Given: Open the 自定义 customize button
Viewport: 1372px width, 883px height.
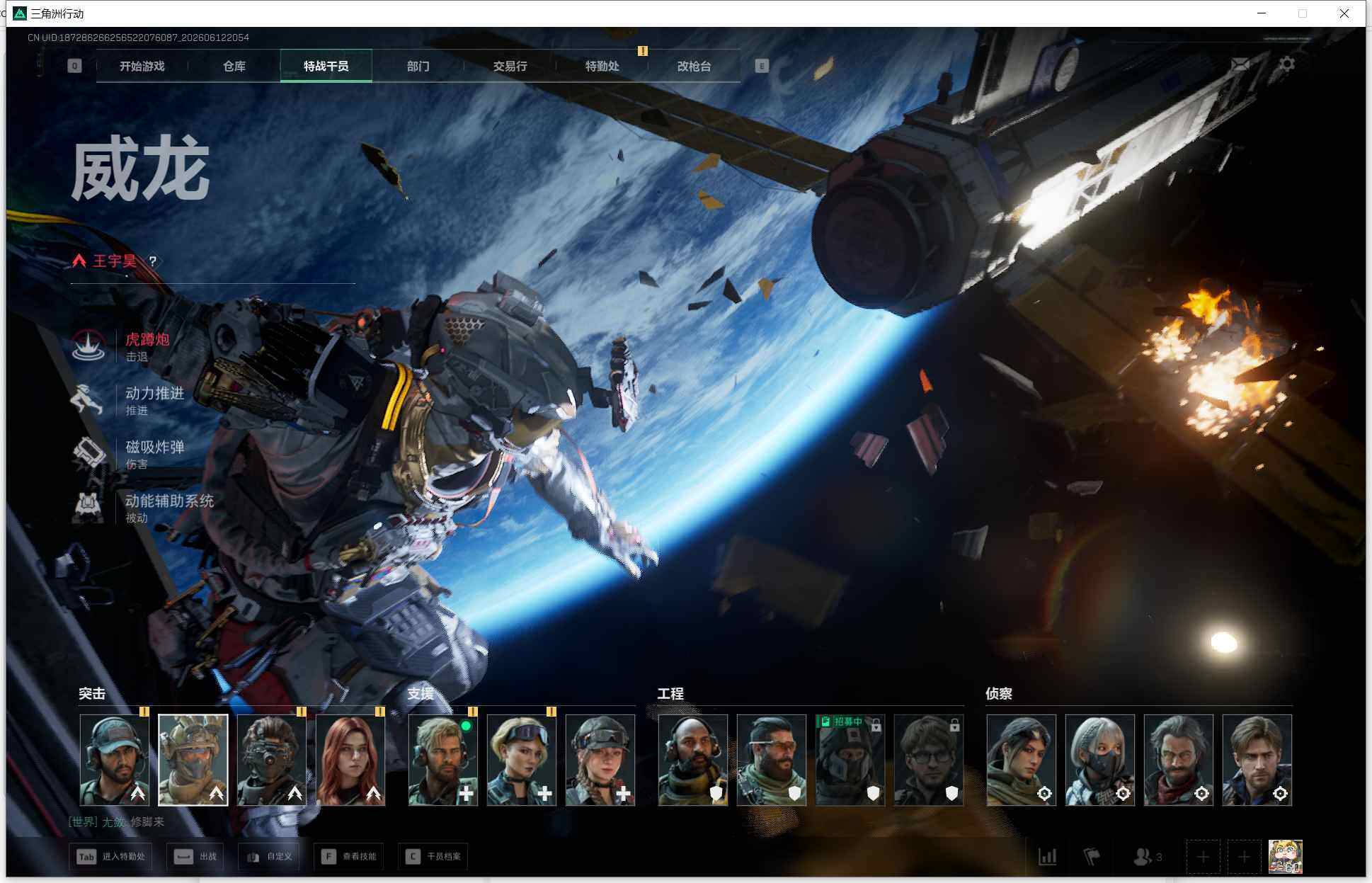Looking at the screenshot, I should tap(269, 857).
